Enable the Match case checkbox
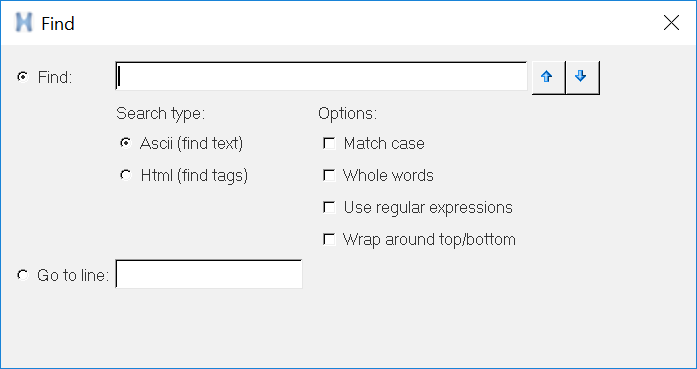Viewport: 697px width, 369px height. click(x=329, y=143)
